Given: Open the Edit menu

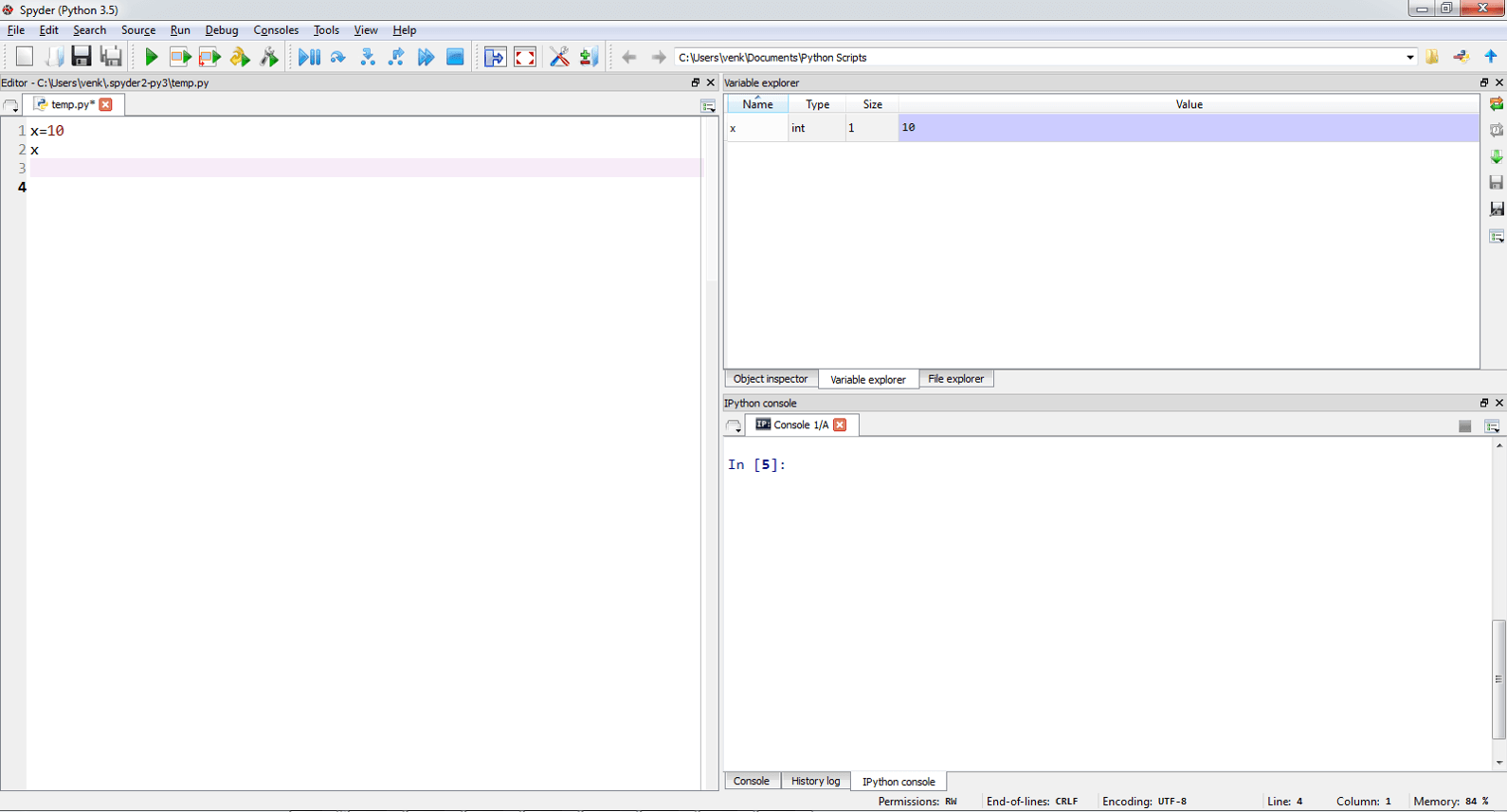Looking at the screenshot, I should (x=48, y=30).
